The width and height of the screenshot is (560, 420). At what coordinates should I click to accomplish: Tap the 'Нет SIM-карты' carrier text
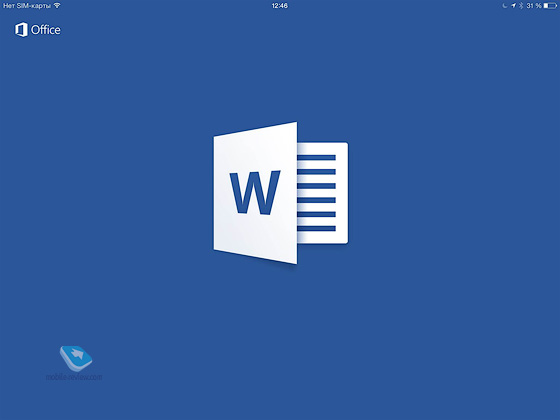[27, 6]
